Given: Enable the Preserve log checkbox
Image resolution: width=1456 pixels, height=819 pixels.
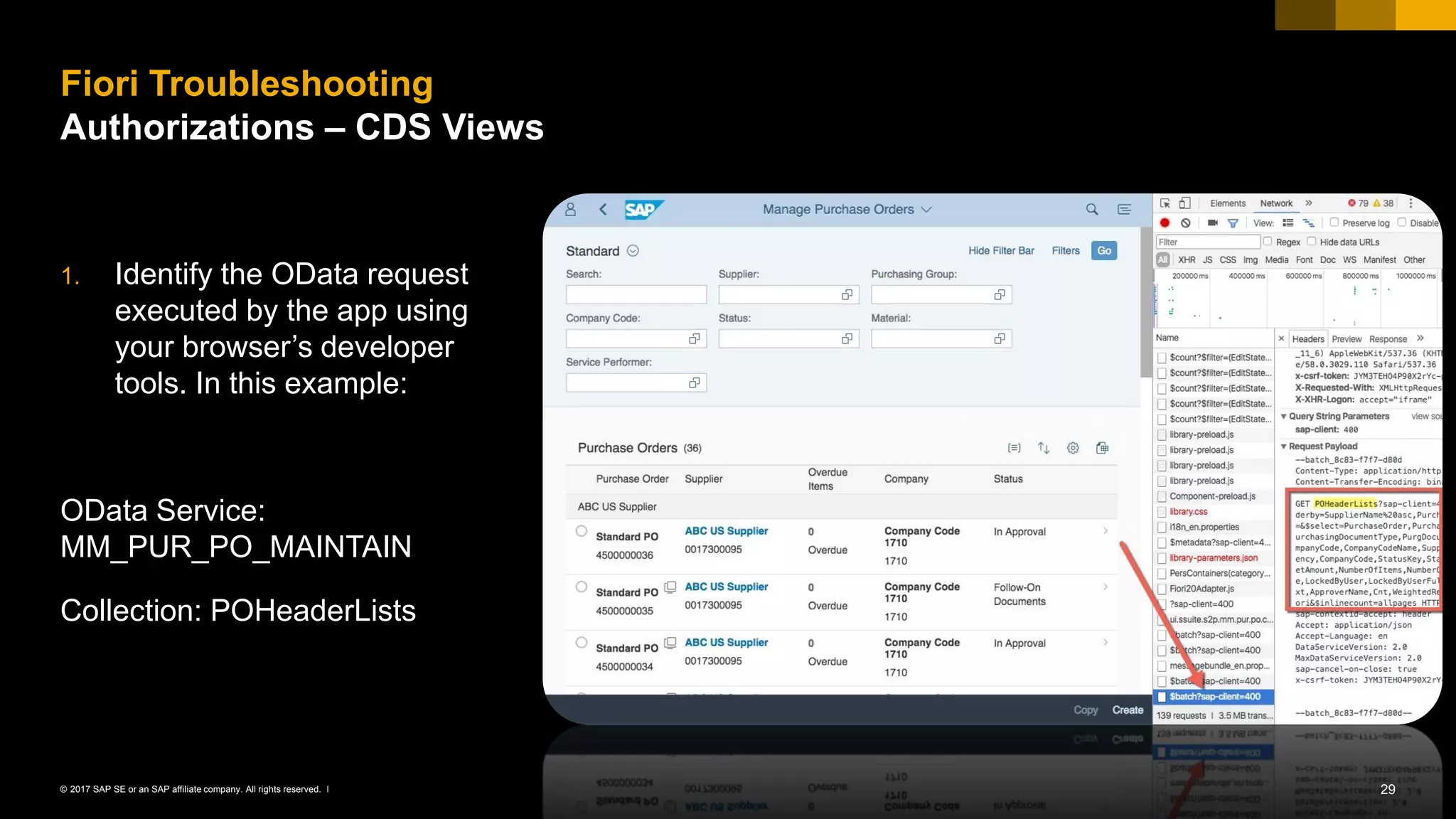Looking at the screenshot, I should click(x=1334, y=223).
